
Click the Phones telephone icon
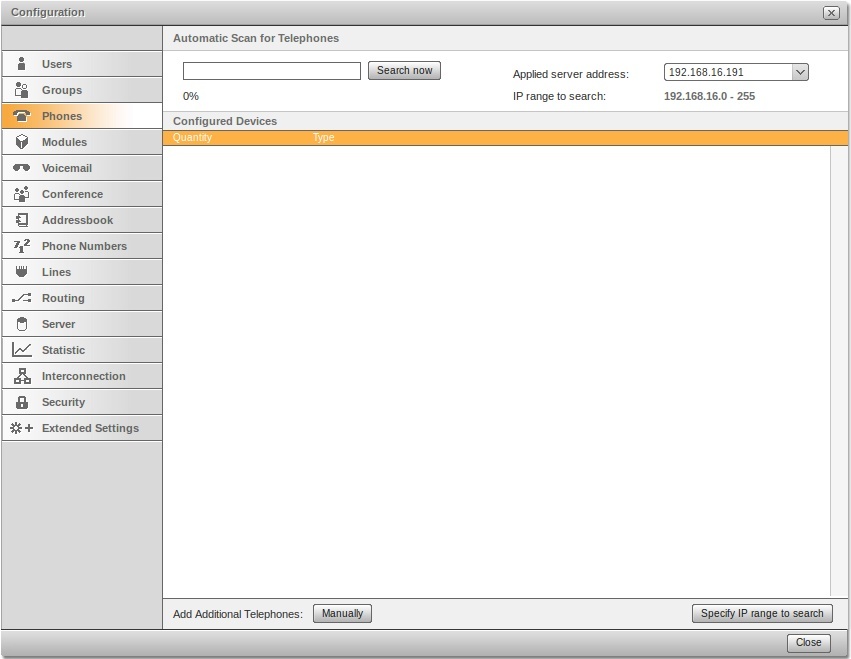pyautogui.click(x=22, y=116)
